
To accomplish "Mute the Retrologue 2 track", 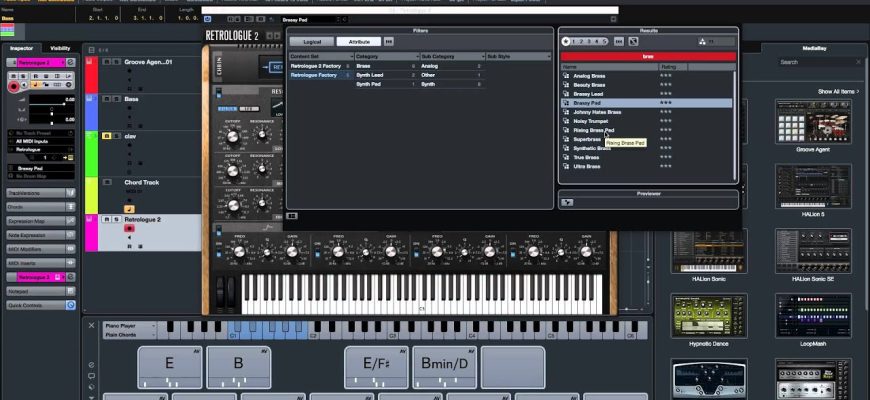I will click(x=104, y=219).
